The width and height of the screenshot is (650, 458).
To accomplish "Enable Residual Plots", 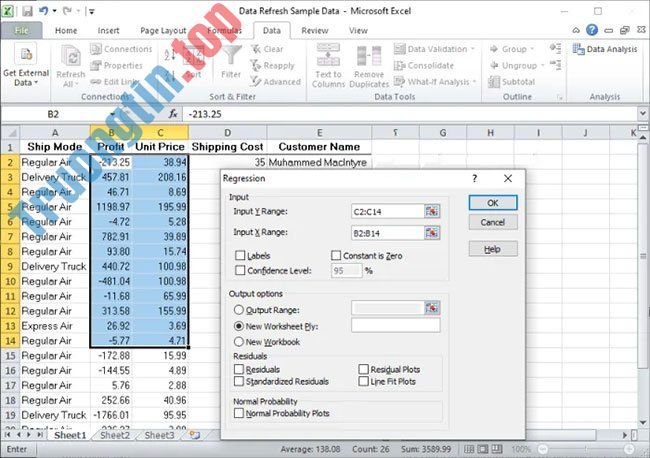I will pos(363,369).
